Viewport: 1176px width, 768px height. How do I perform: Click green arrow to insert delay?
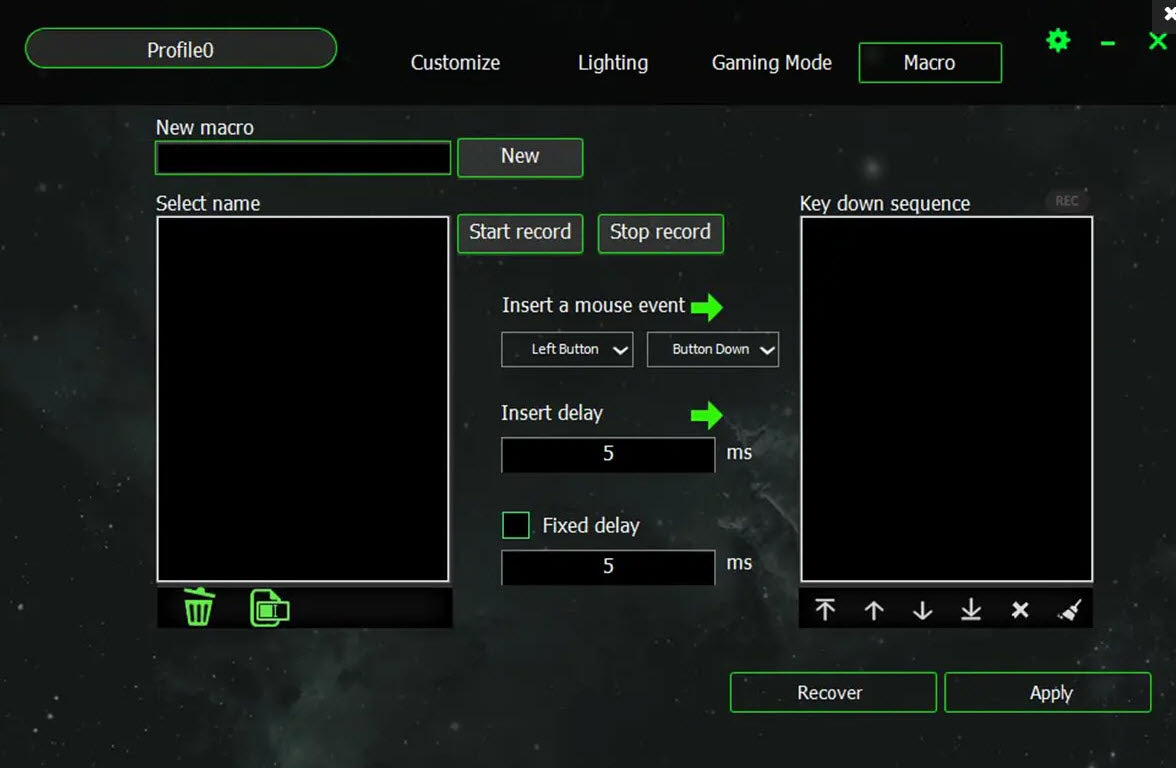pyautogui.click(x=707, y=414)
